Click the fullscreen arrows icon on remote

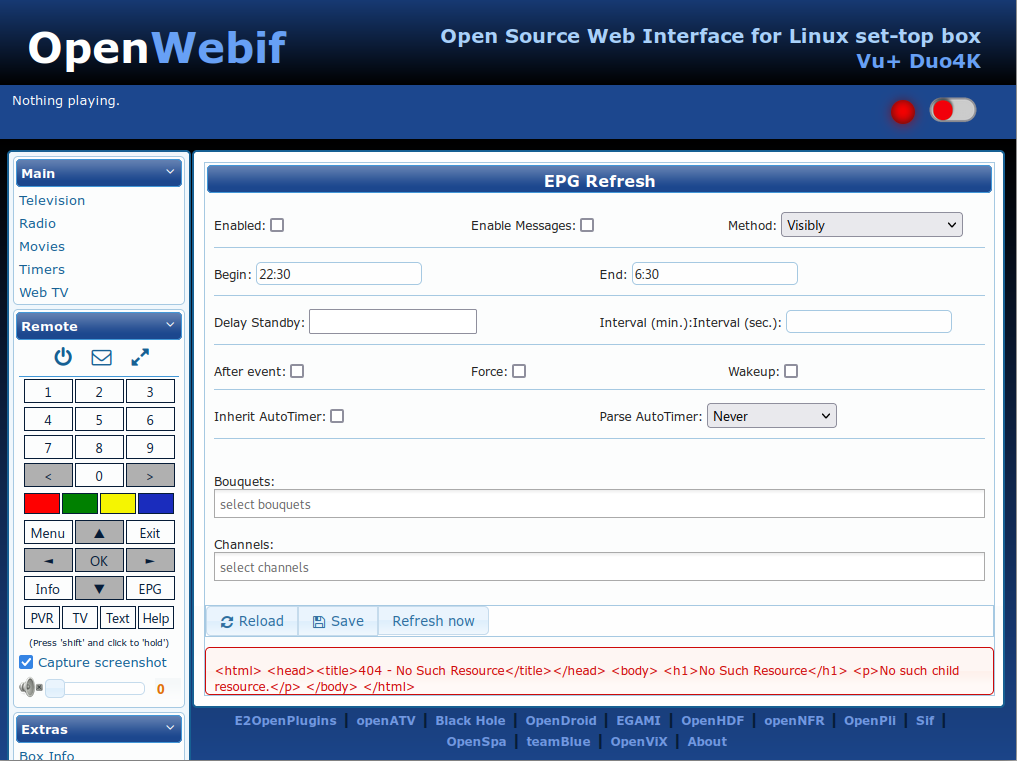139,357
